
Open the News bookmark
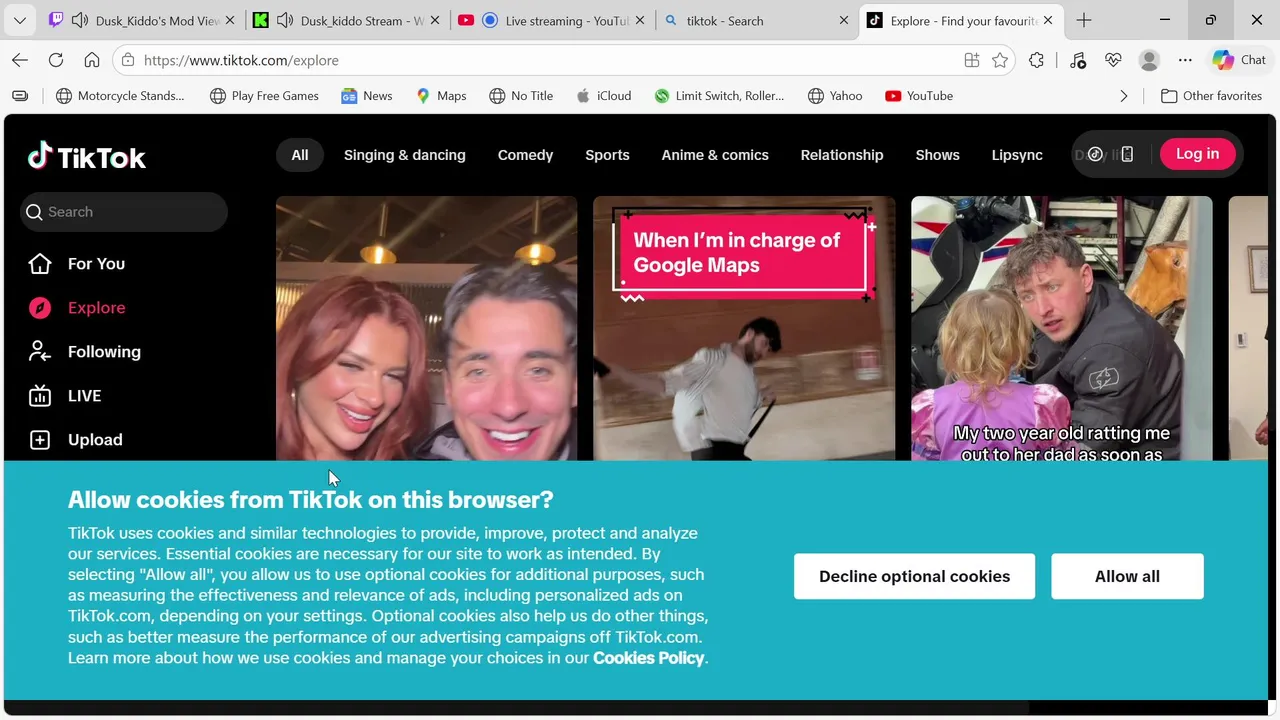[x=366, y=96]
